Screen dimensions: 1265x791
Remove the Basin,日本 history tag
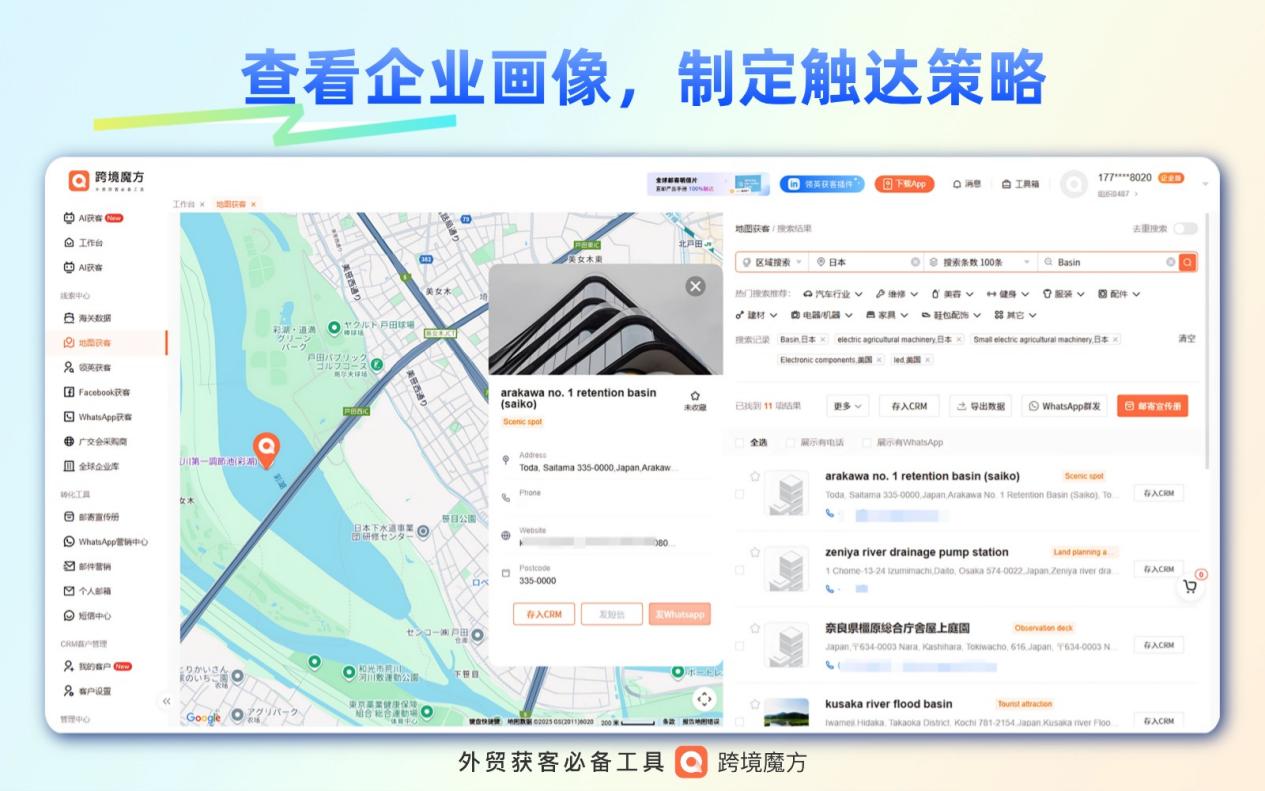point(823,339)
